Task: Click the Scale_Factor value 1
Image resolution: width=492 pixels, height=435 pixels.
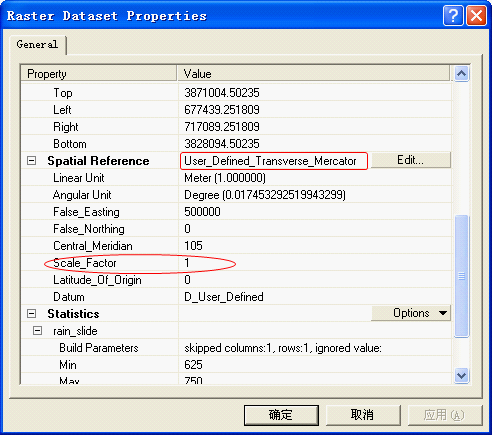Action: [187, 263]
